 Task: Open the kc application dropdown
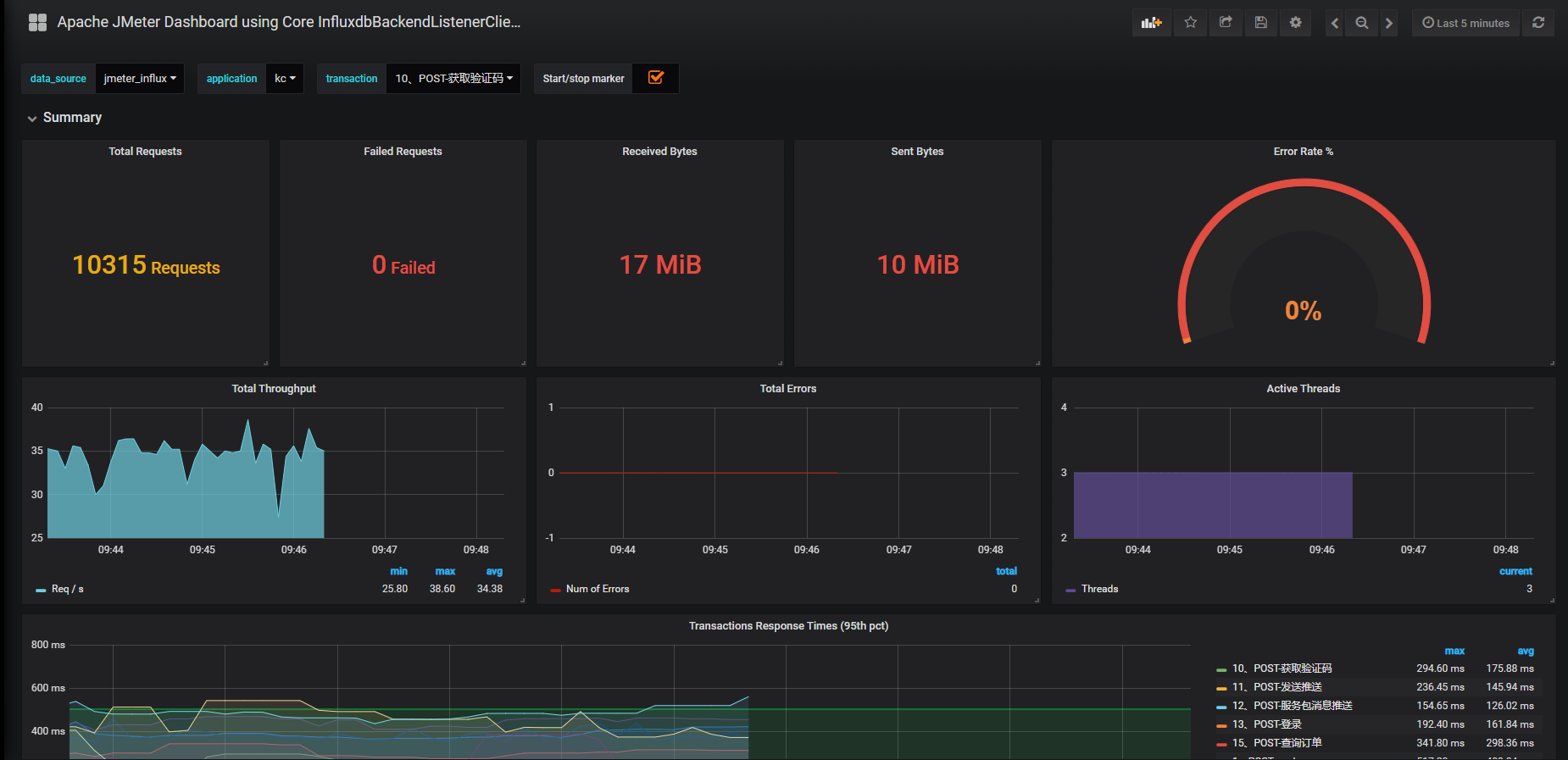tap(285, 79)
